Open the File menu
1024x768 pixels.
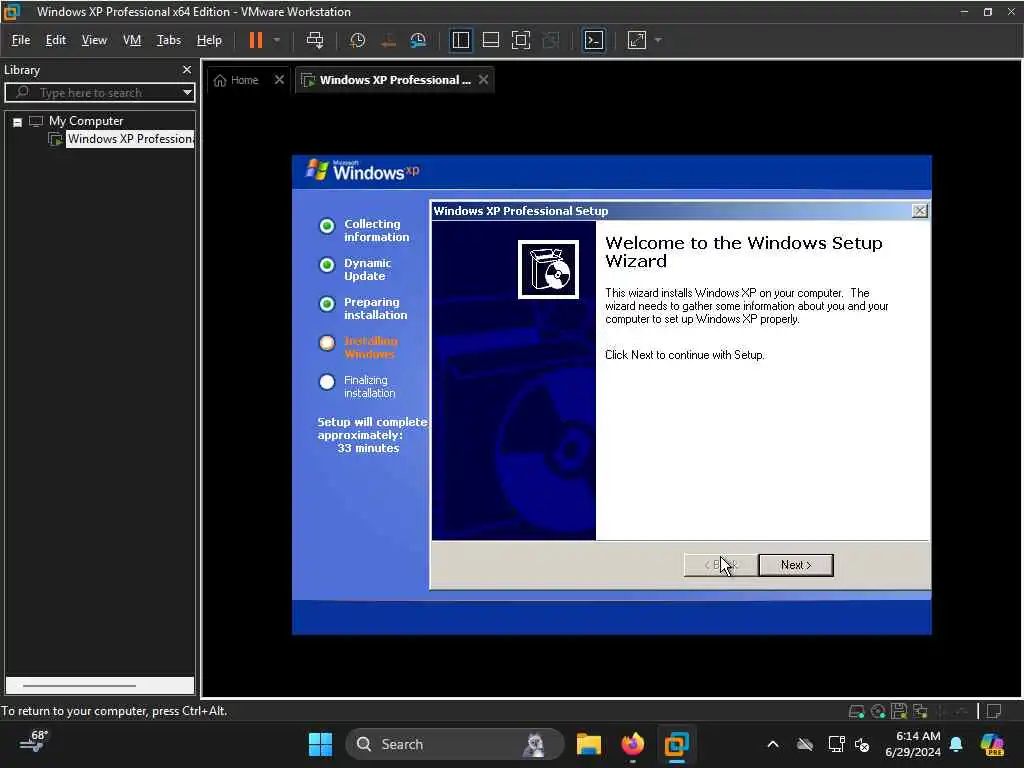(x=21, y=40)
